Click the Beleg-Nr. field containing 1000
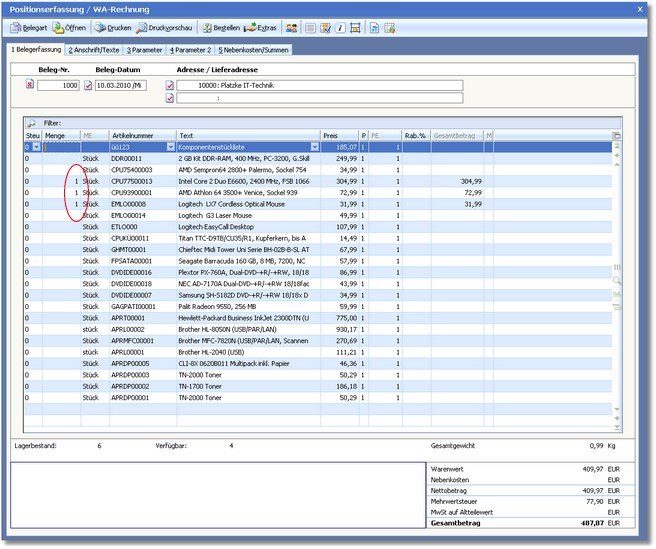This screenshot has width=656, height=549. click(60, 86)
